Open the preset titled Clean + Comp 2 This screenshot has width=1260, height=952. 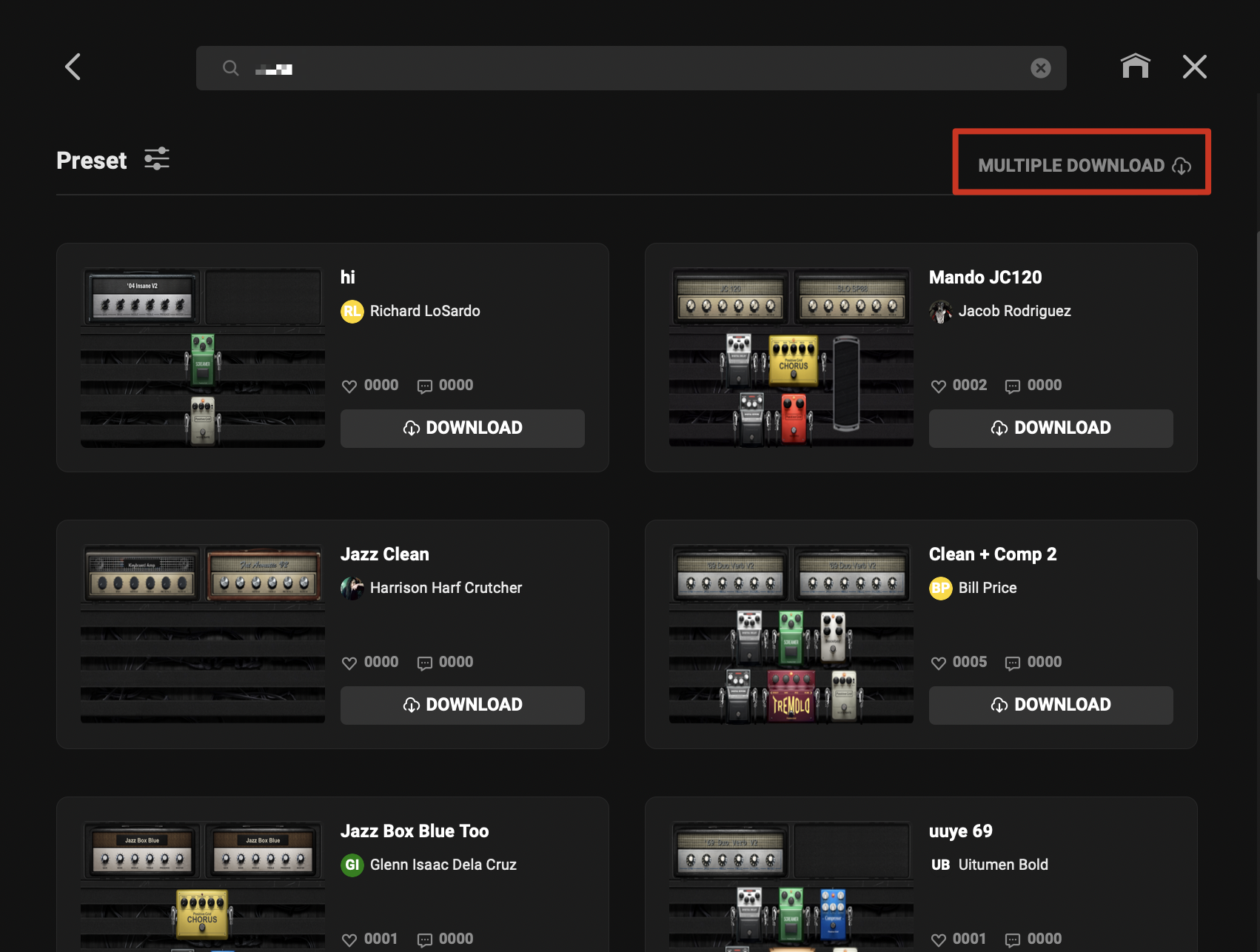coord(993,554)
